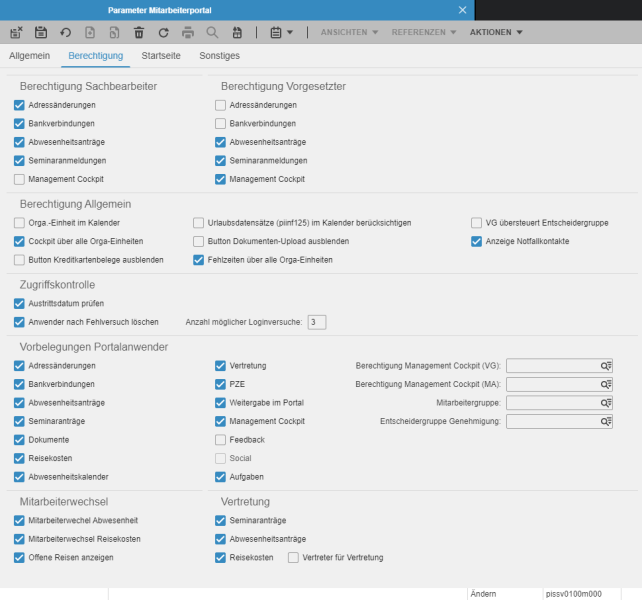Viewport: 642px width, 600px height.
Task: Uncheck Anzeige Notfallkontakte checkbox
Action: click(x=476, y=241)
